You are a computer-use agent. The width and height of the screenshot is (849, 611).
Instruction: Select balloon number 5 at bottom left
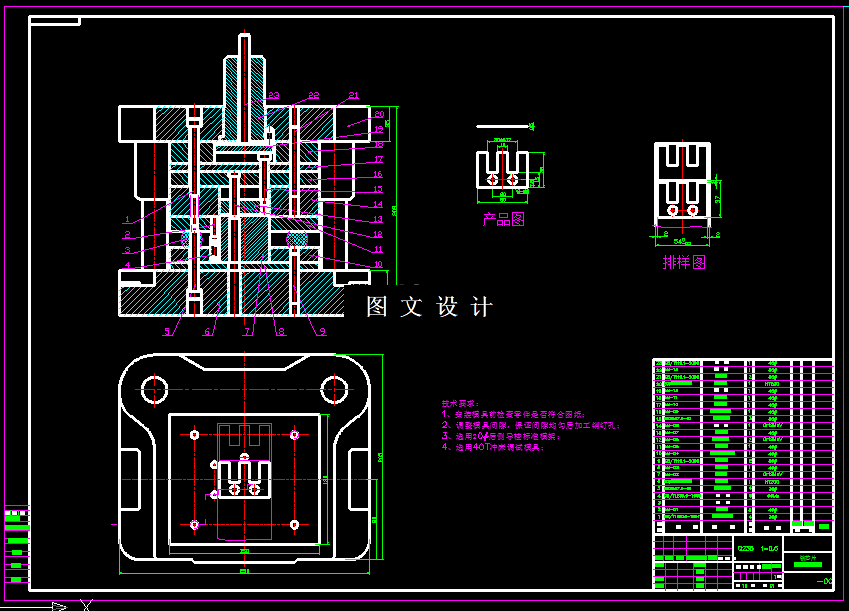pos(166,330)
